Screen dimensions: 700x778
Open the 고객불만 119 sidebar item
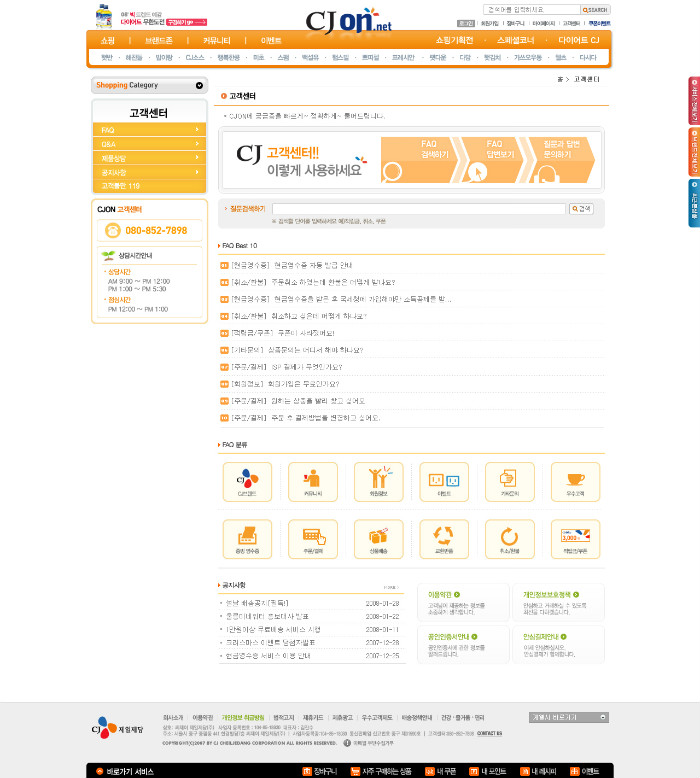coord(149,186)
